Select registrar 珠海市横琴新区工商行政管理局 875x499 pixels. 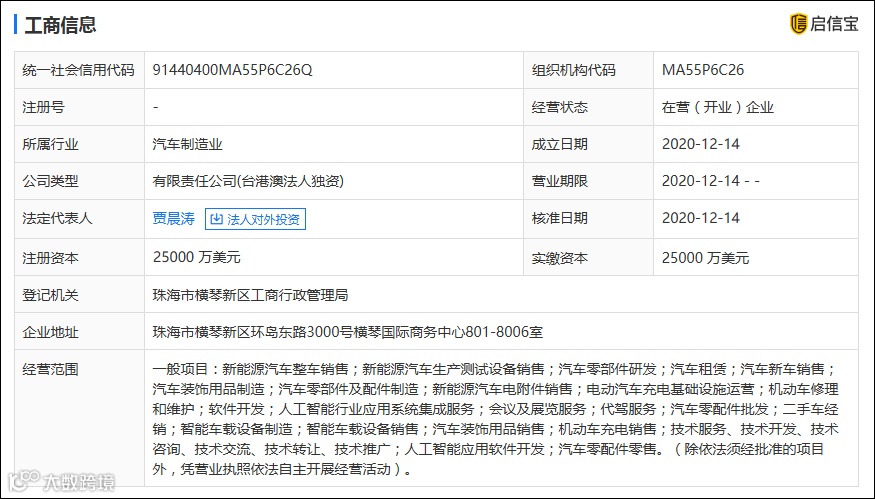(x=250, y=295)
